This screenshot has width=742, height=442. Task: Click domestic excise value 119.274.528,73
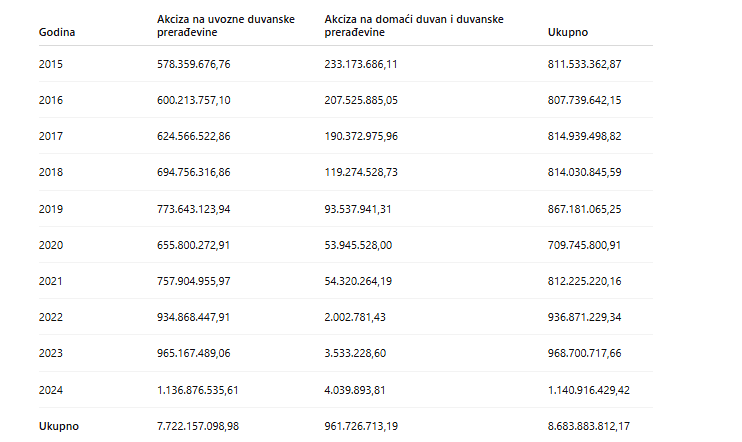361,172
